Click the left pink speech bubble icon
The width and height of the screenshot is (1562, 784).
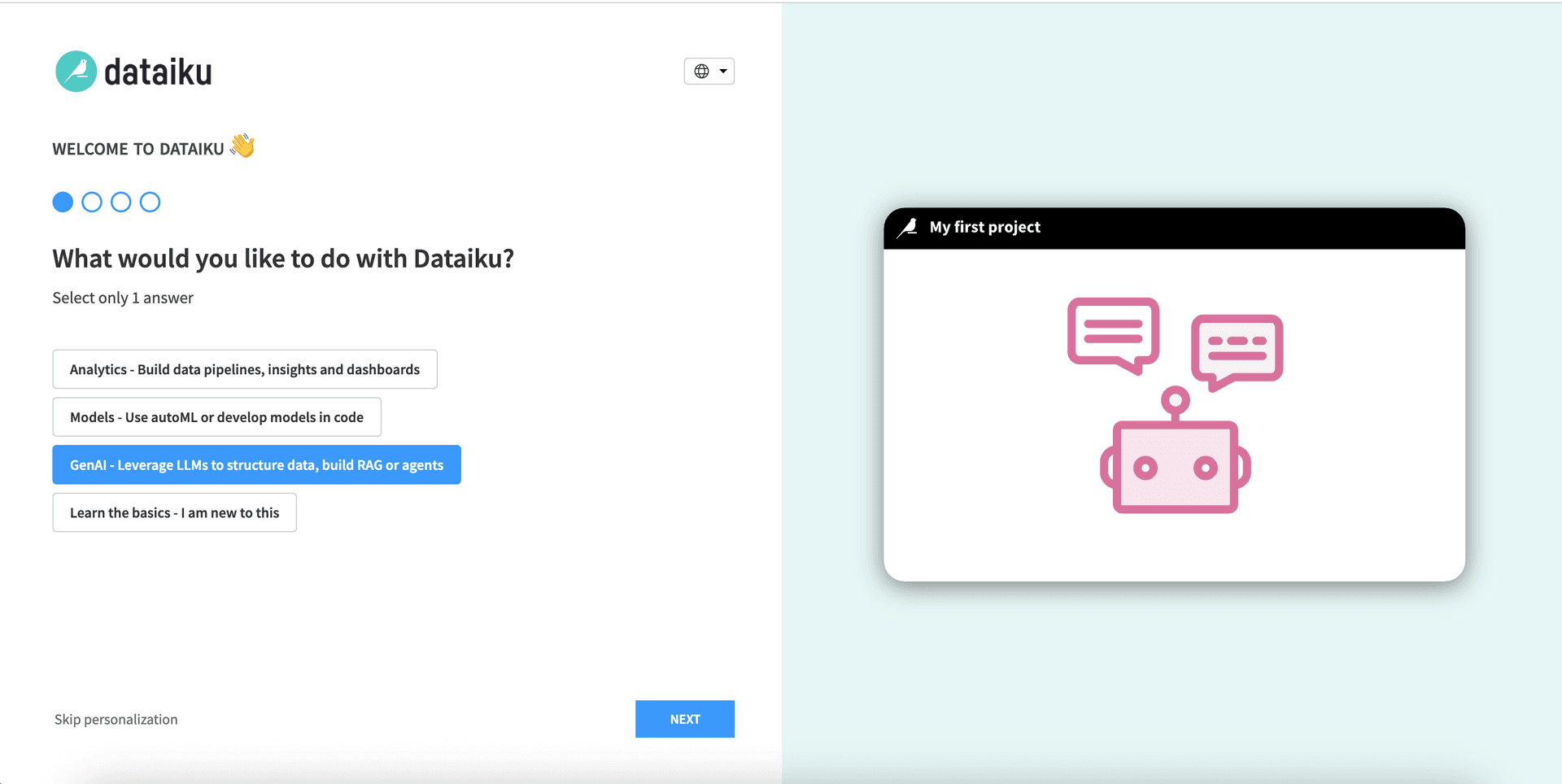(1114, 335)
